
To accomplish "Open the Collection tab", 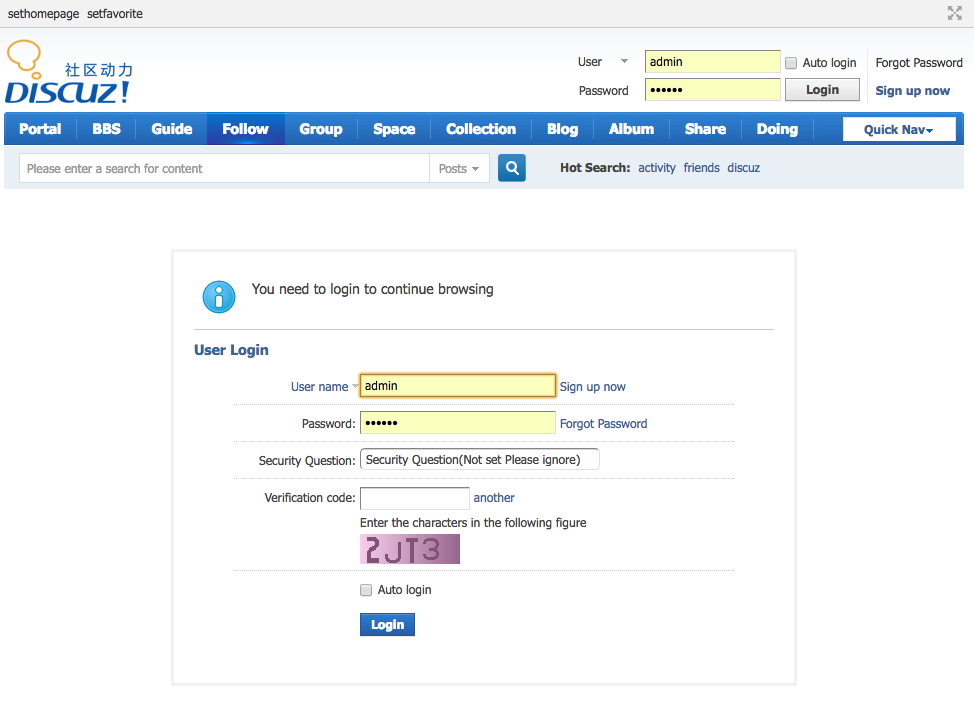I will (481, 129).
